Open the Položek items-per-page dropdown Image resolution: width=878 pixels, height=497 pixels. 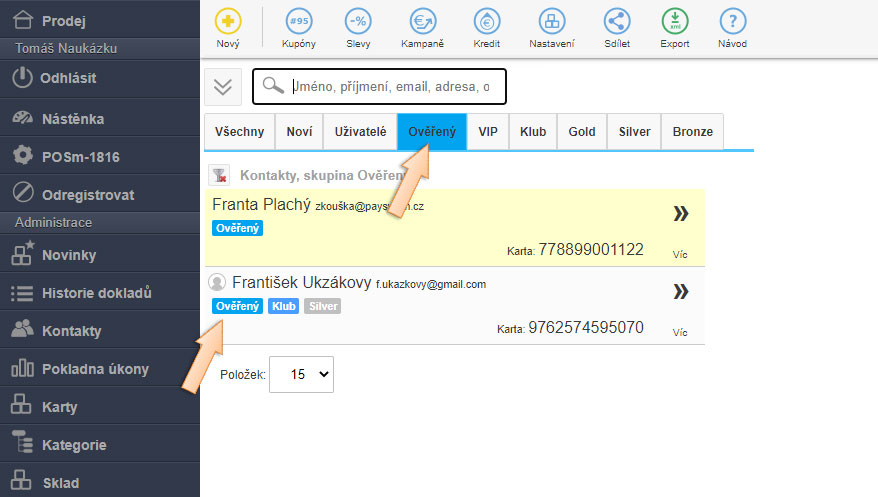pos(301,374)
